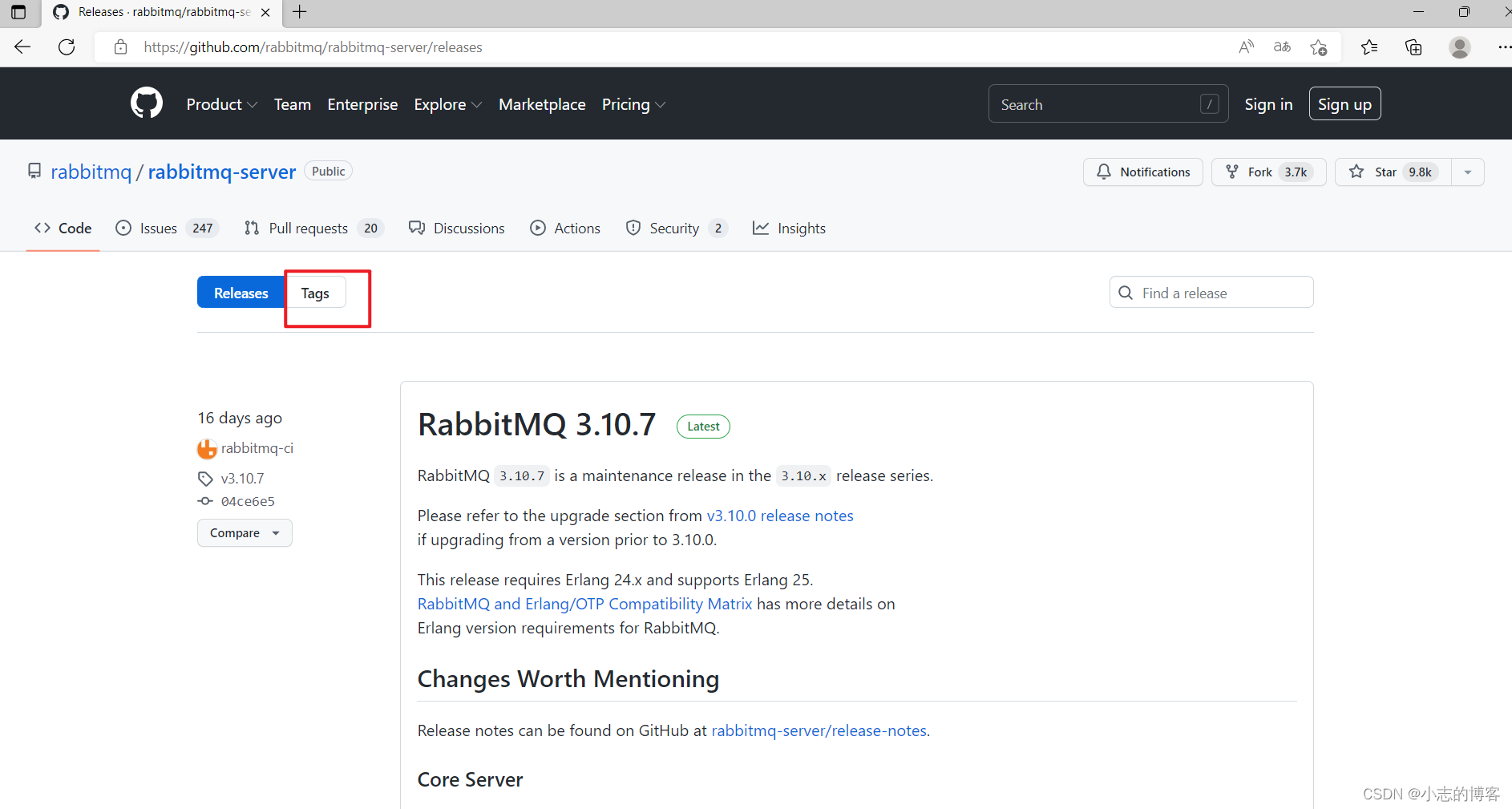This screenshot has height=809, width=1512.
Task: Focus the GitHub Search field
Action: click(1108, 104)
